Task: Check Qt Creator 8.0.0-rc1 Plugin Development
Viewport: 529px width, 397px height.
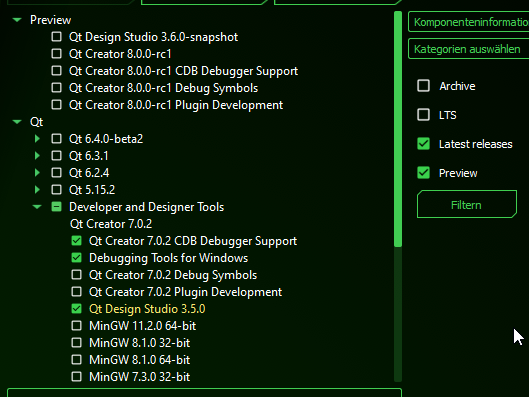Action: click(x=56, y=105)
